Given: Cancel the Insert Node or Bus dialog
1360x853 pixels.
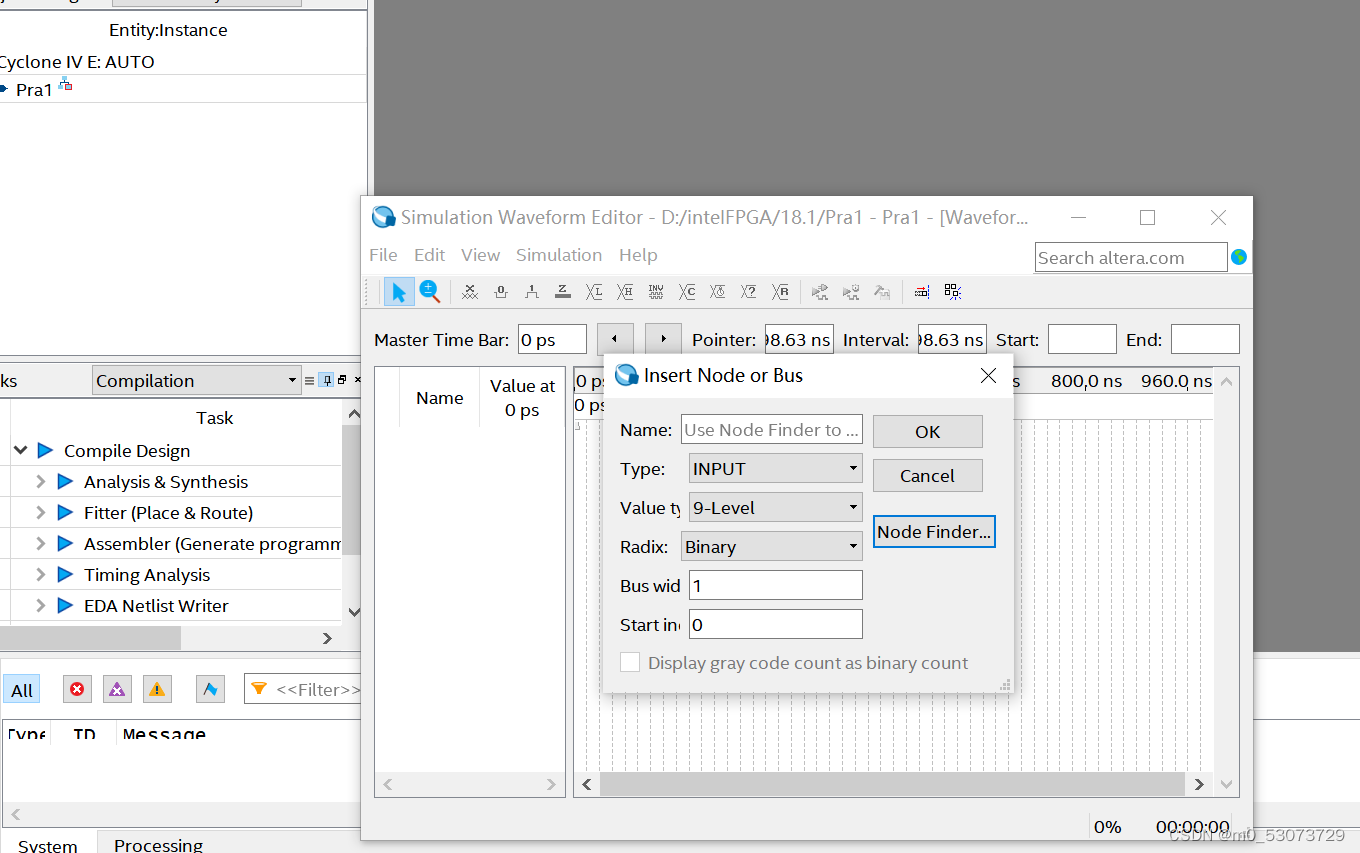Looking at the screenshot, I should [928, 475].
